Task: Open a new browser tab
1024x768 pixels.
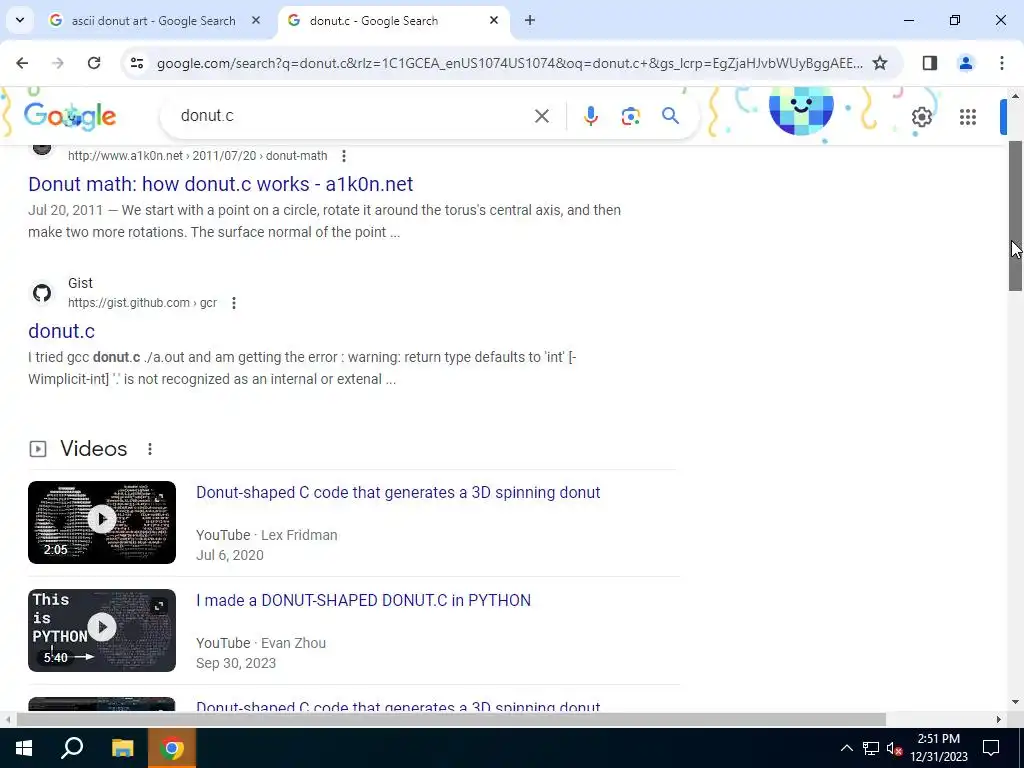Action: (530, 20)
